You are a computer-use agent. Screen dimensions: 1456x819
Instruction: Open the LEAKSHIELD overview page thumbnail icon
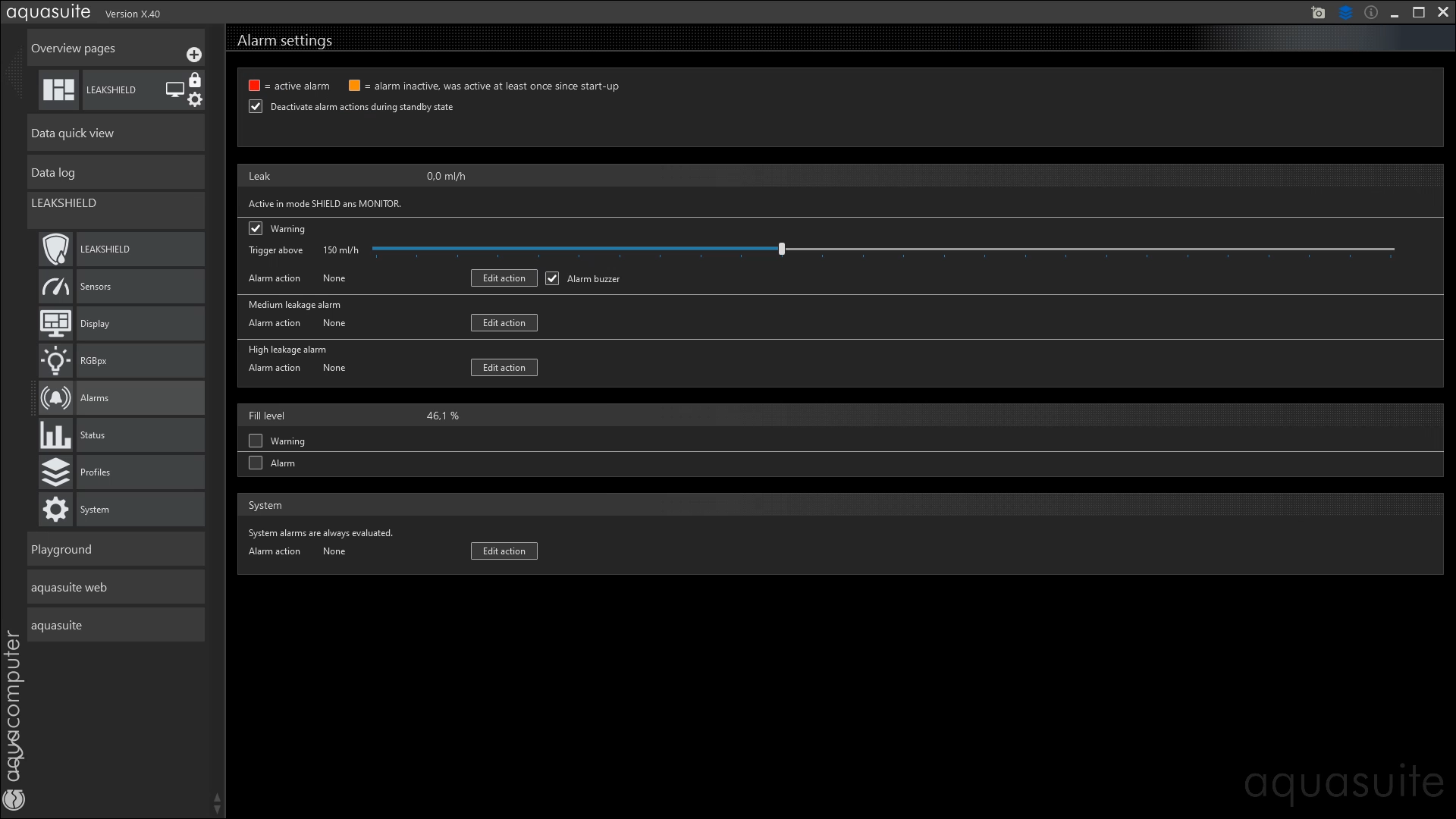(58, 89)
